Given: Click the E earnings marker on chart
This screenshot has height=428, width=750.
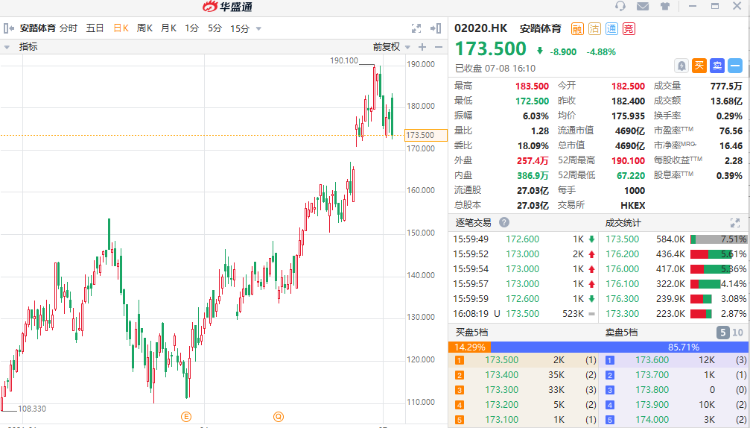Looking at the screenshot, I should tap(186, 417).
